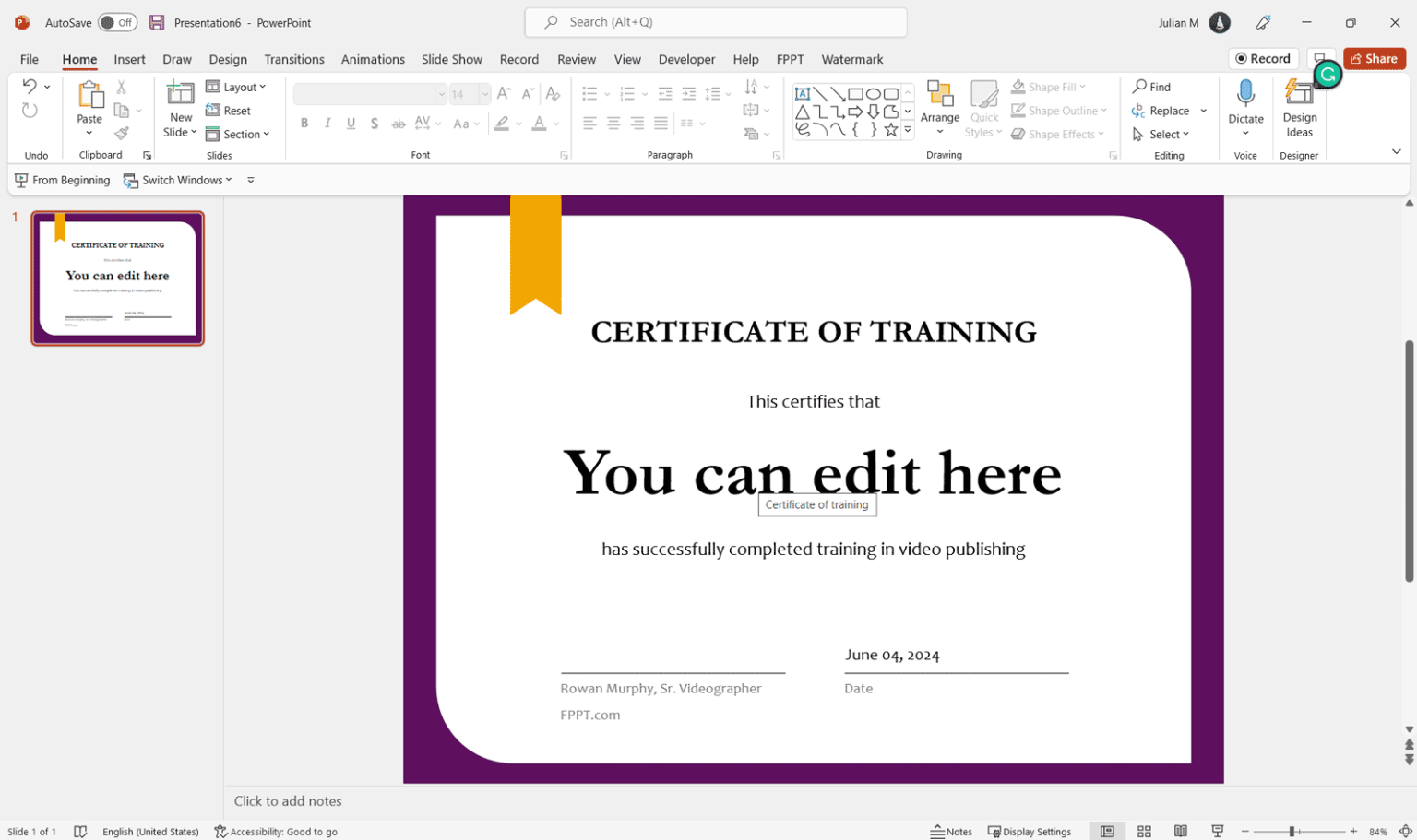Toggle the Notes pane
This screenshot has width=1417, height=840.
pos(952,831)
